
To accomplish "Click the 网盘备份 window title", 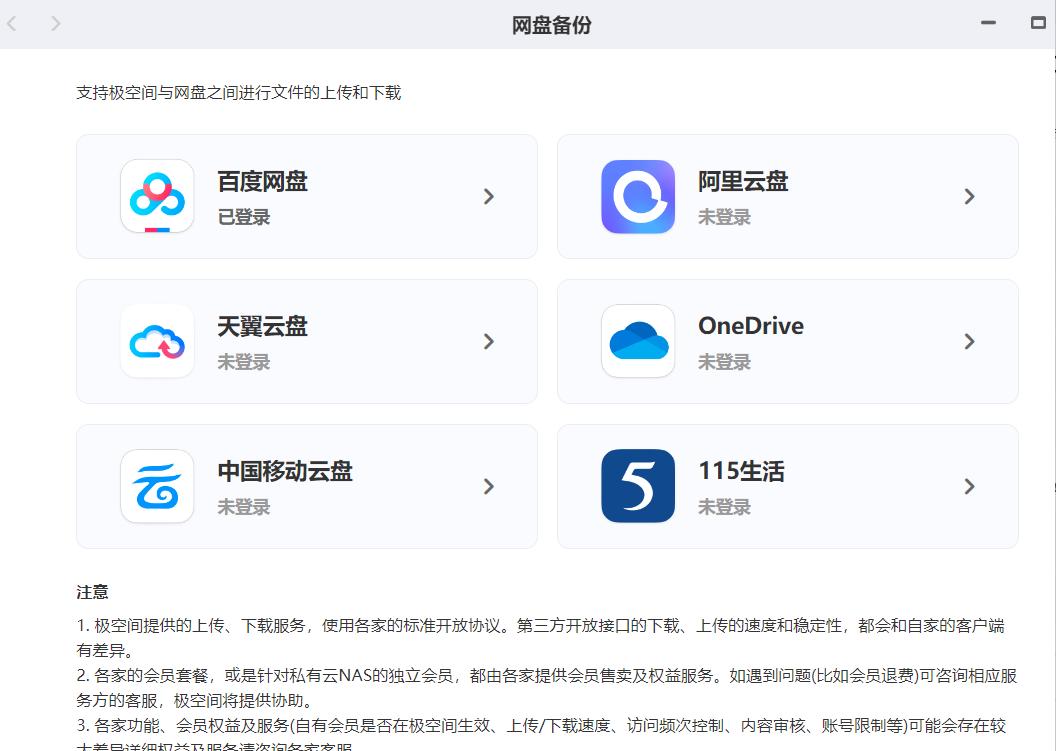I will [x=552, y=25].
